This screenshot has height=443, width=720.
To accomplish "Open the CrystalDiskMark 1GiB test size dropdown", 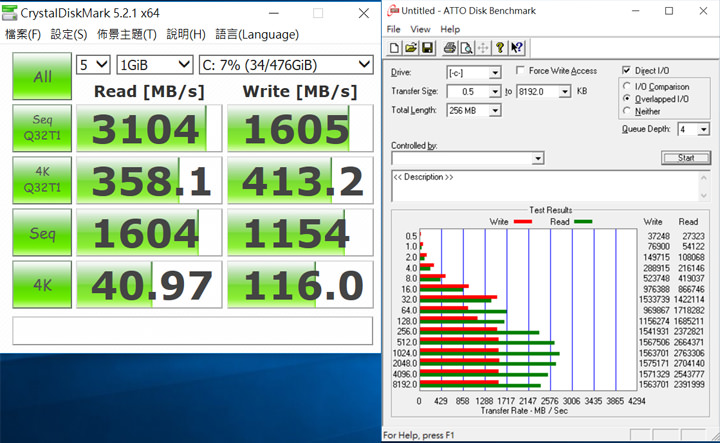I will [x=183, y=64].
